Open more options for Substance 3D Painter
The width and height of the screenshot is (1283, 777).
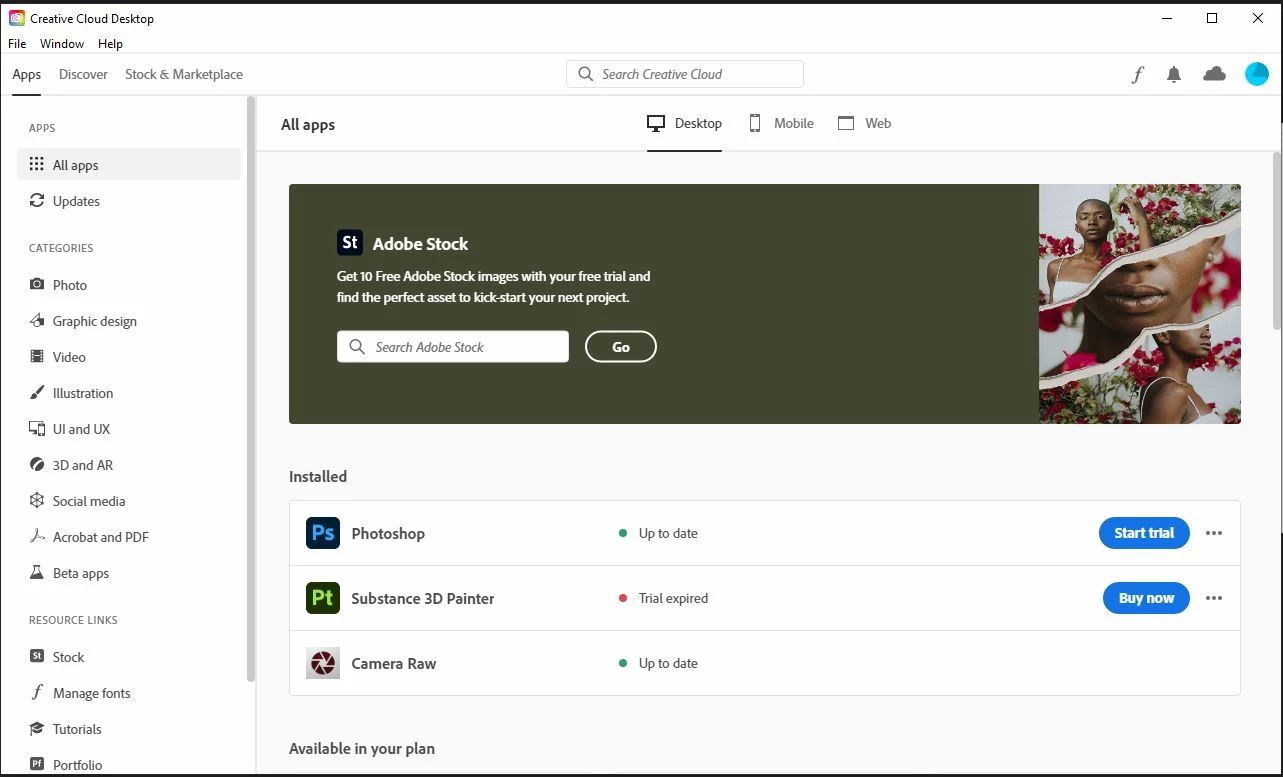point(1214,598)
